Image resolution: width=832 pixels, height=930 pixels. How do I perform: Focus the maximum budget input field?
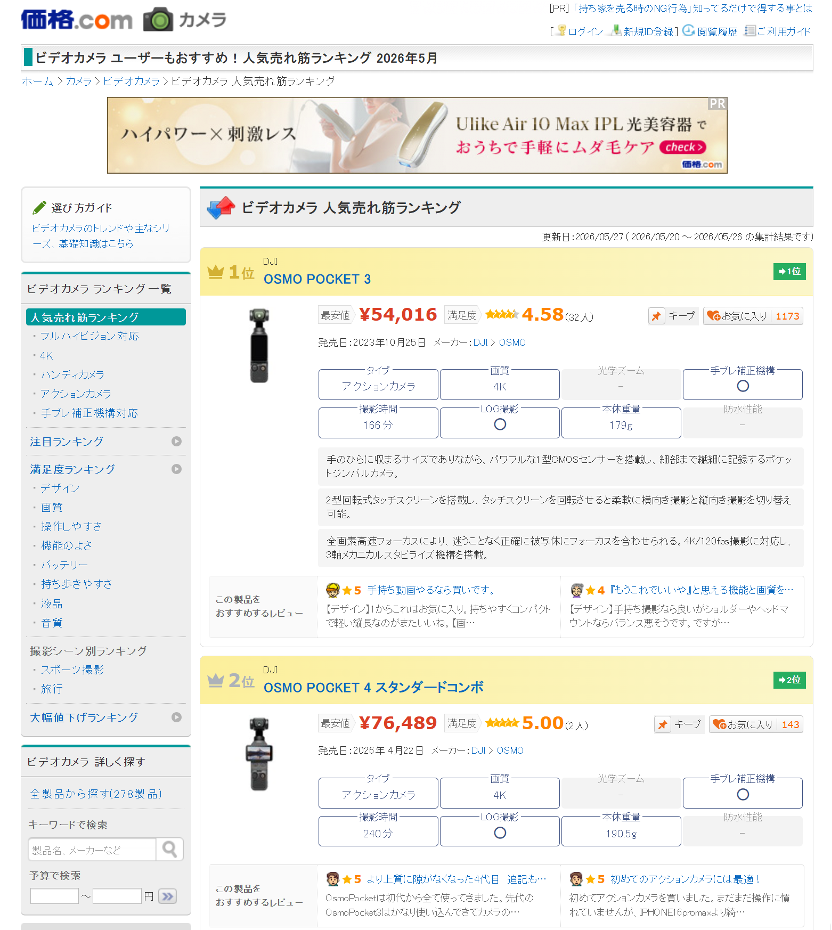[117, 896]
